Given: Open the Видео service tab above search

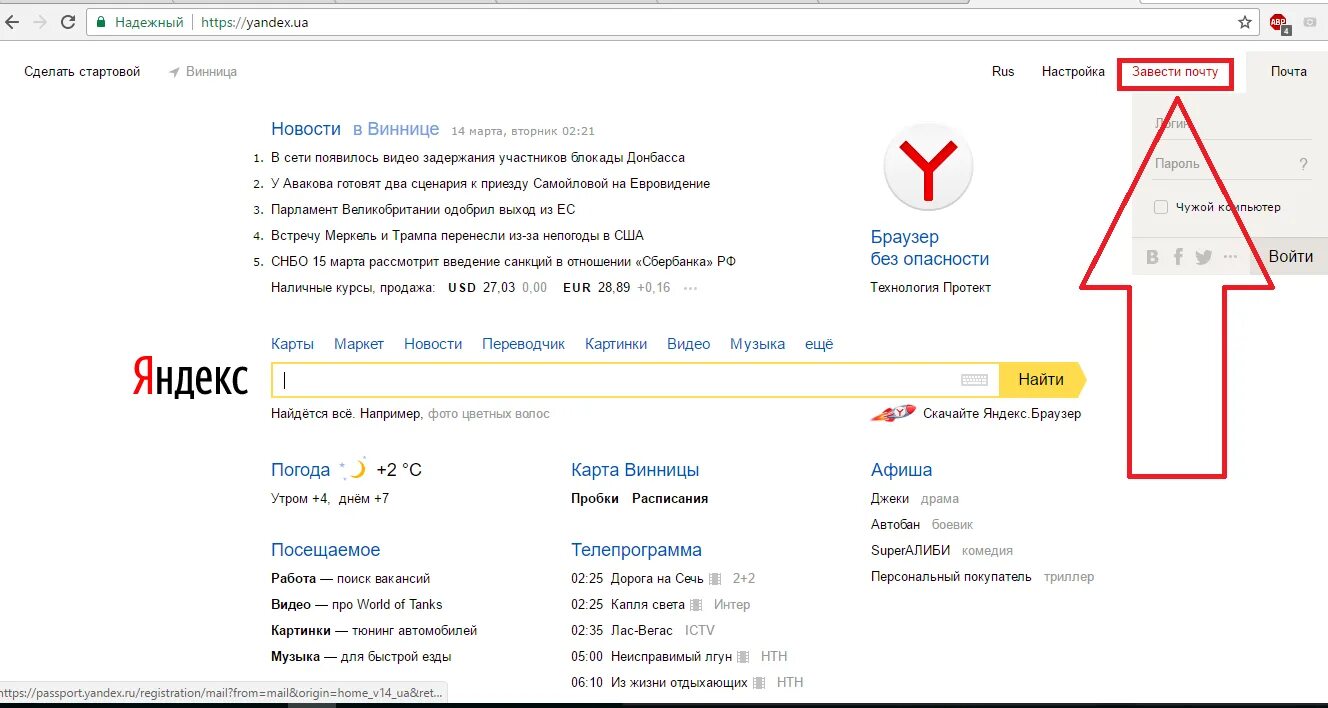Looking at the screenshot, I should click(688, 344).
